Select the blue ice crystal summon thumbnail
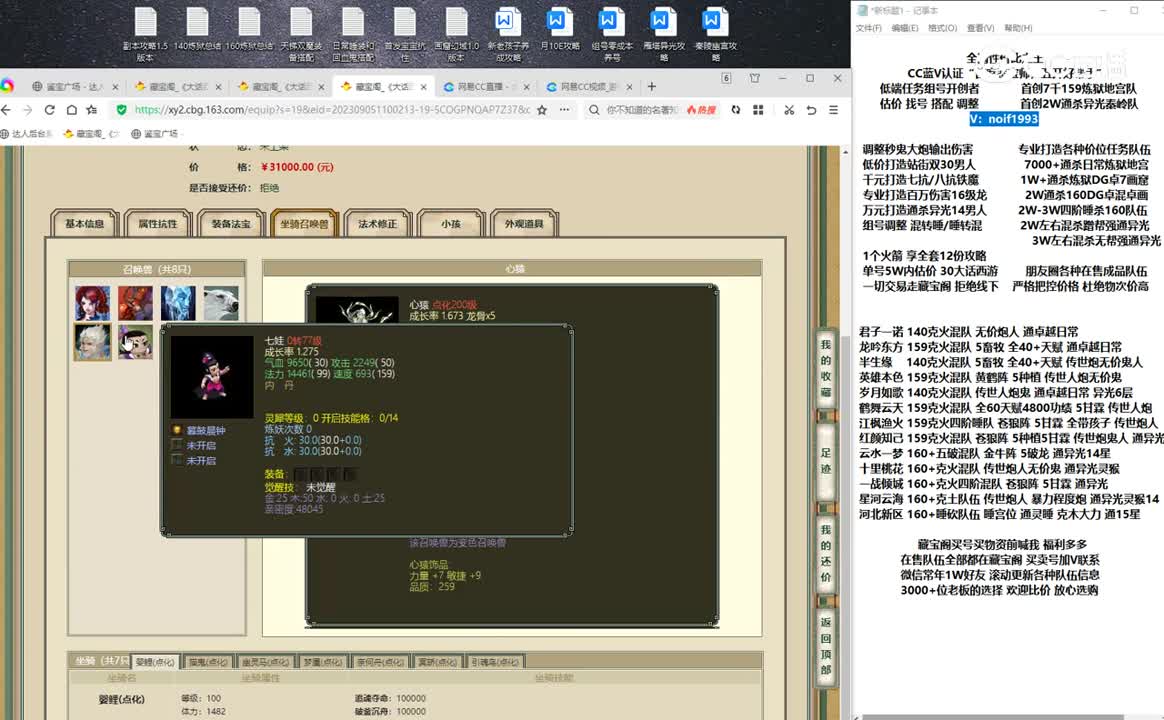Screen dimensions: 1164x720 point(178,303)
